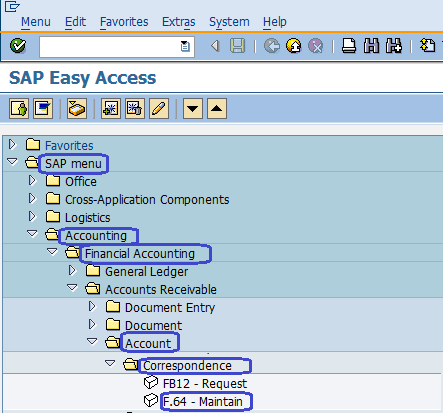Click the Change Favorites pencil icon
This screenshot has height=413, width=443.
coord(159,108)
